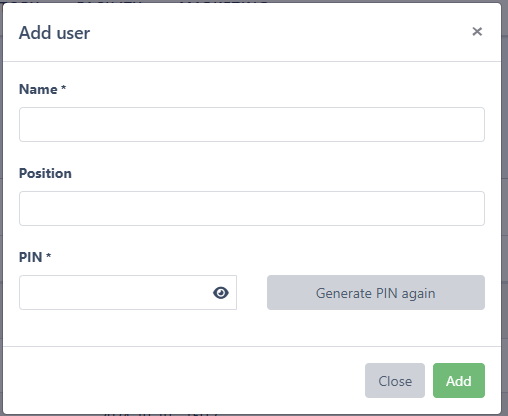Click the asterisk beside the Name label
The image size is (508, 416).
(x=63, y=88)
